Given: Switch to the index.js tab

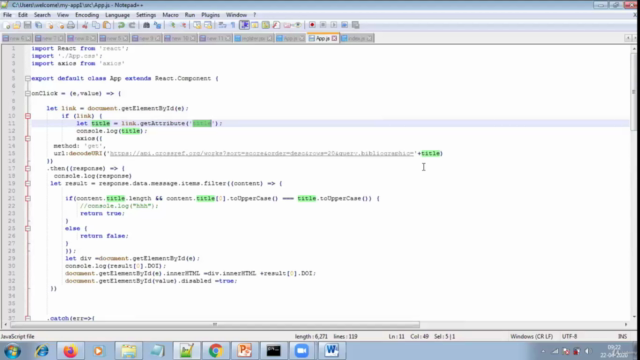Looking at the screenshot, I should coord(356,38).
